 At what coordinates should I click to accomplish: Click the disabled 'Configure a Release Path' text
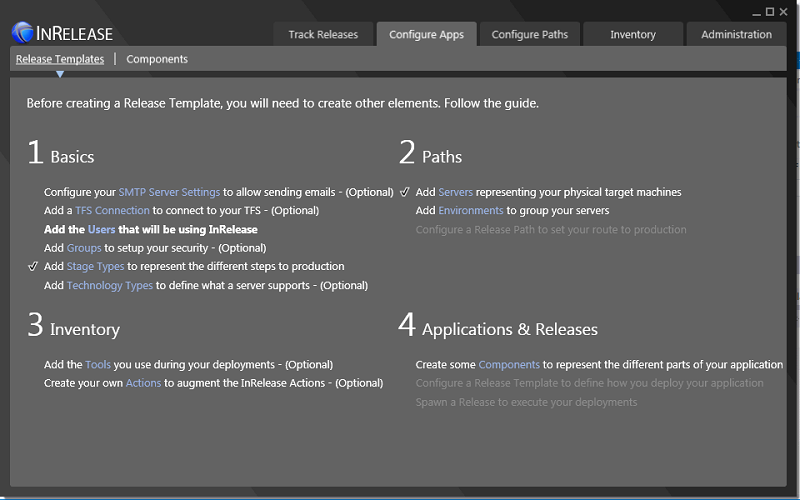click(551, 230)
